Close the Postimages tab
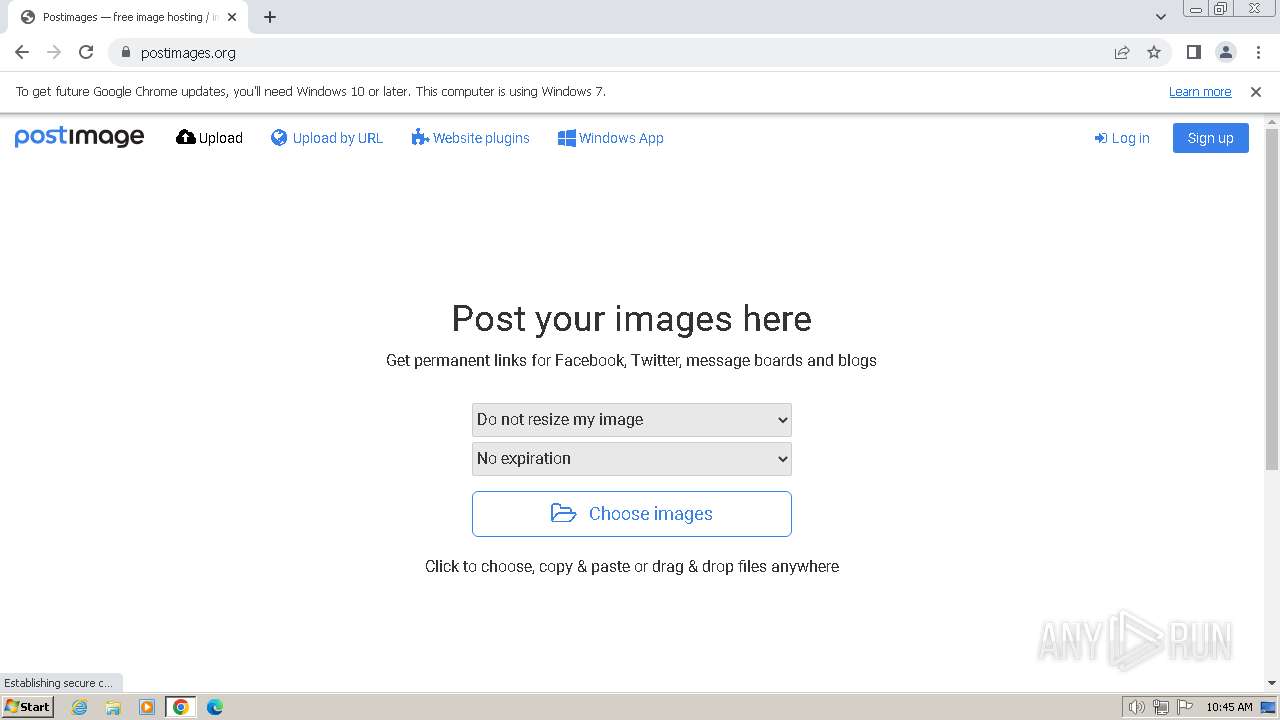This screenshot has width=1280, height=720. [x=232, y=17]
